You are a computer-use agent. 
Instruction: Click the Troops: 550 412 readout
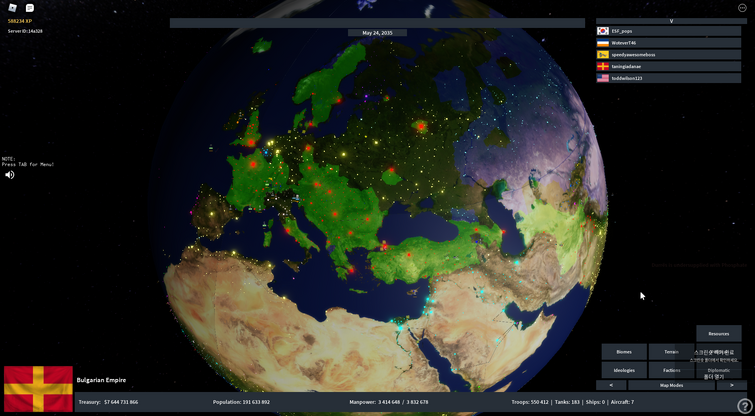point(530,402)
